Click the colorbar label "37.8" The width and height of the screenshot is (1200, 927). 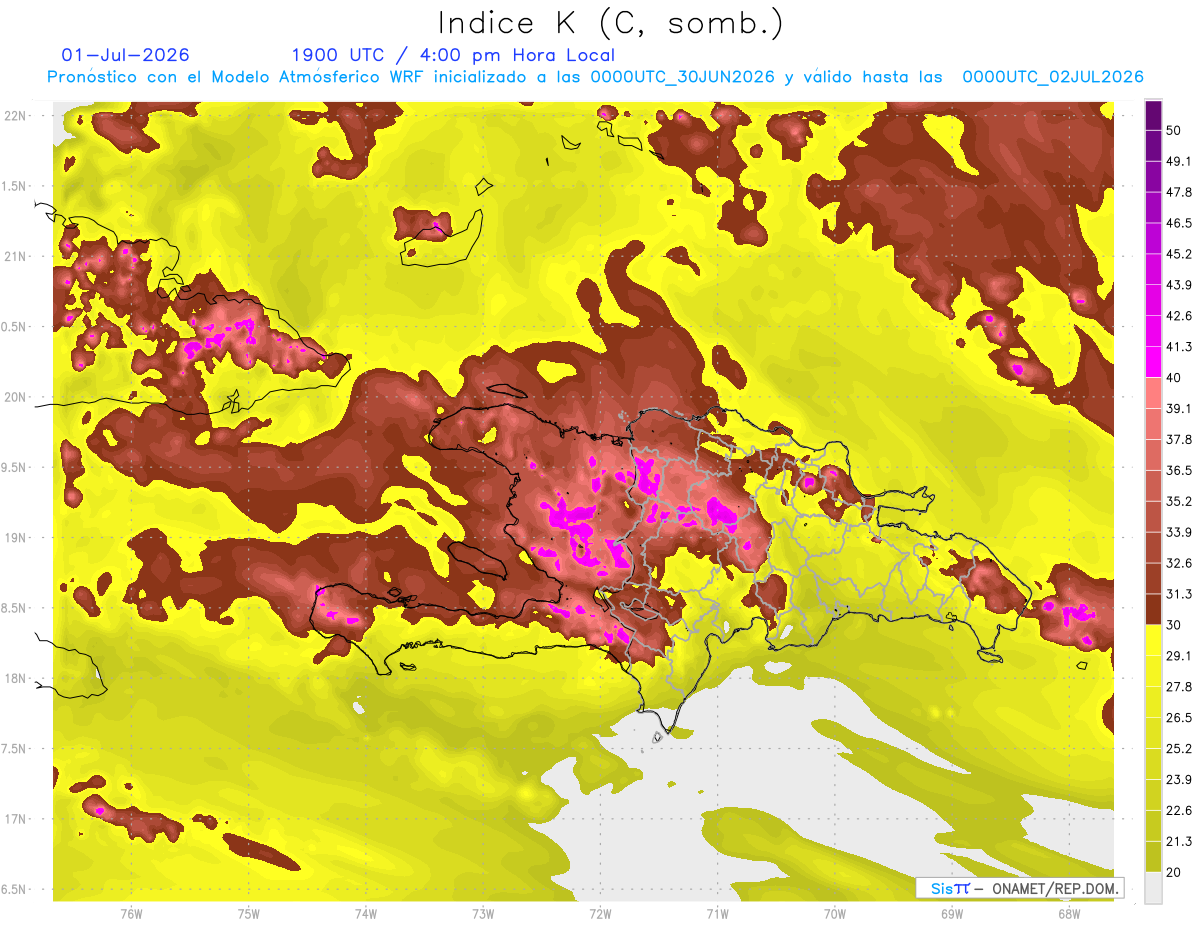[x=1179, y=440]
